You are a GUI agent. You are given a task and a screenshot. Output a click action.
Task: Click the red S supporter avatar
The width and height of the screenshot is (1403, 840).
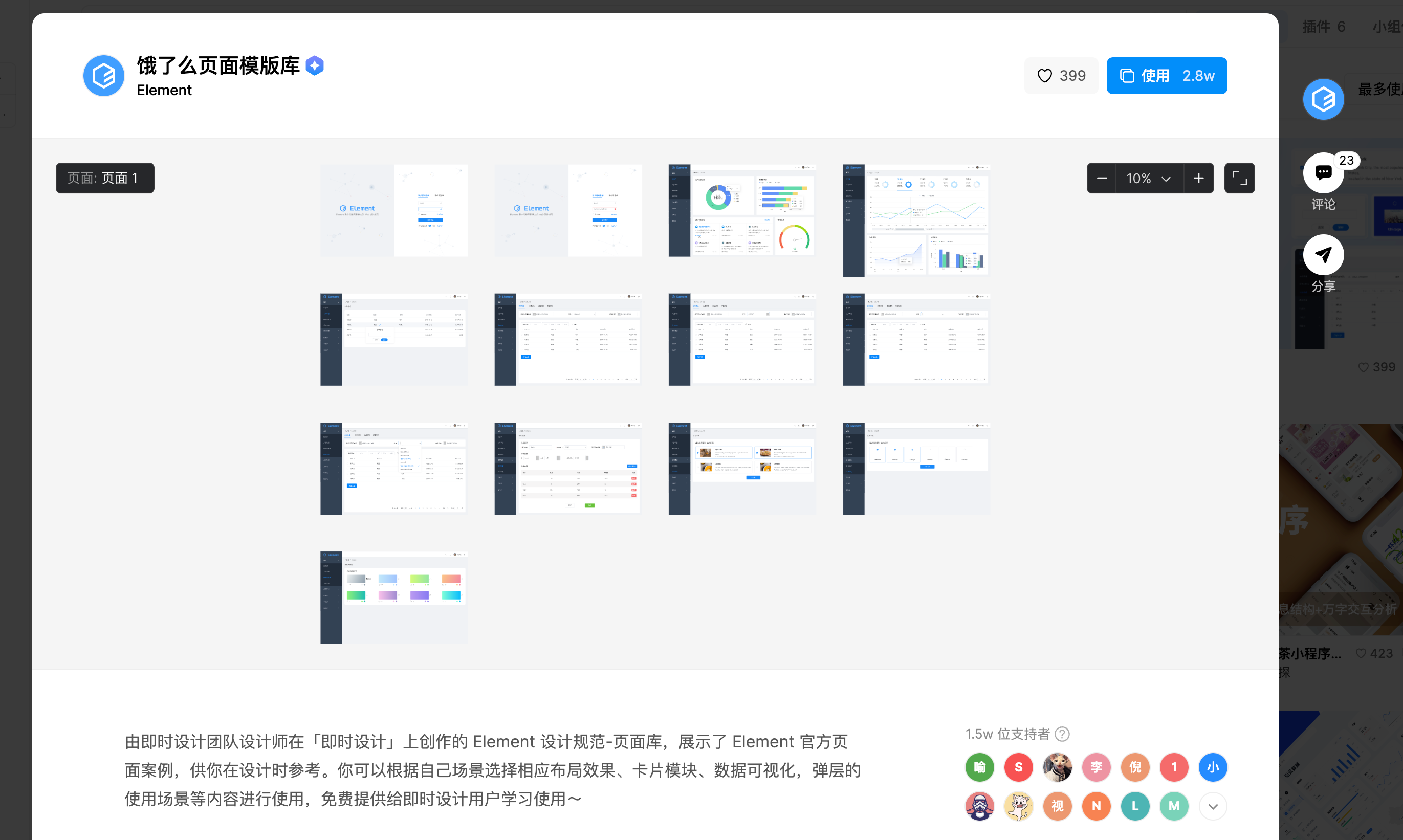coord(1018,767)
